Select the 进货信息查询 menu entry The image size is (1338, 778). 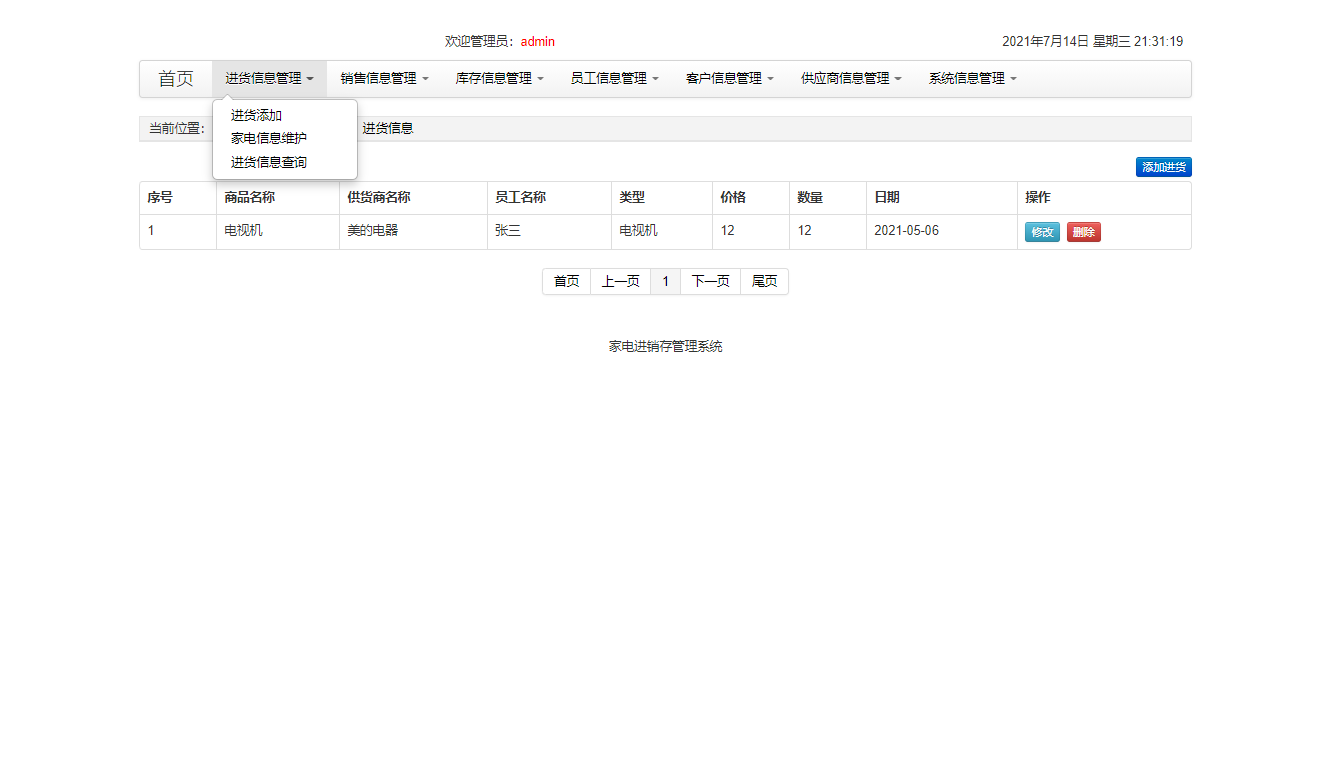coord(266,161)
